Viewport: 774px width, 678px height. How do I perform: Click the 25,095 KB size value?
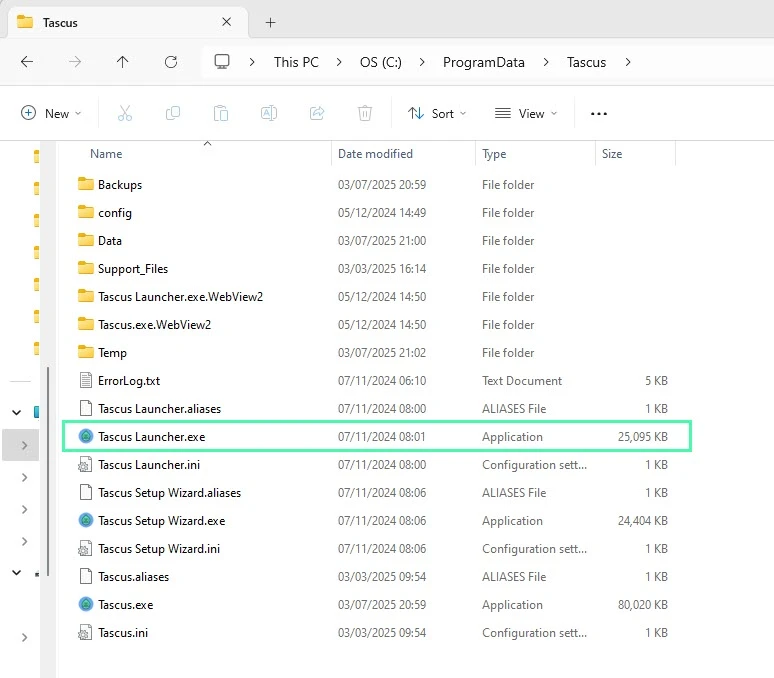[x=643, y=437]
